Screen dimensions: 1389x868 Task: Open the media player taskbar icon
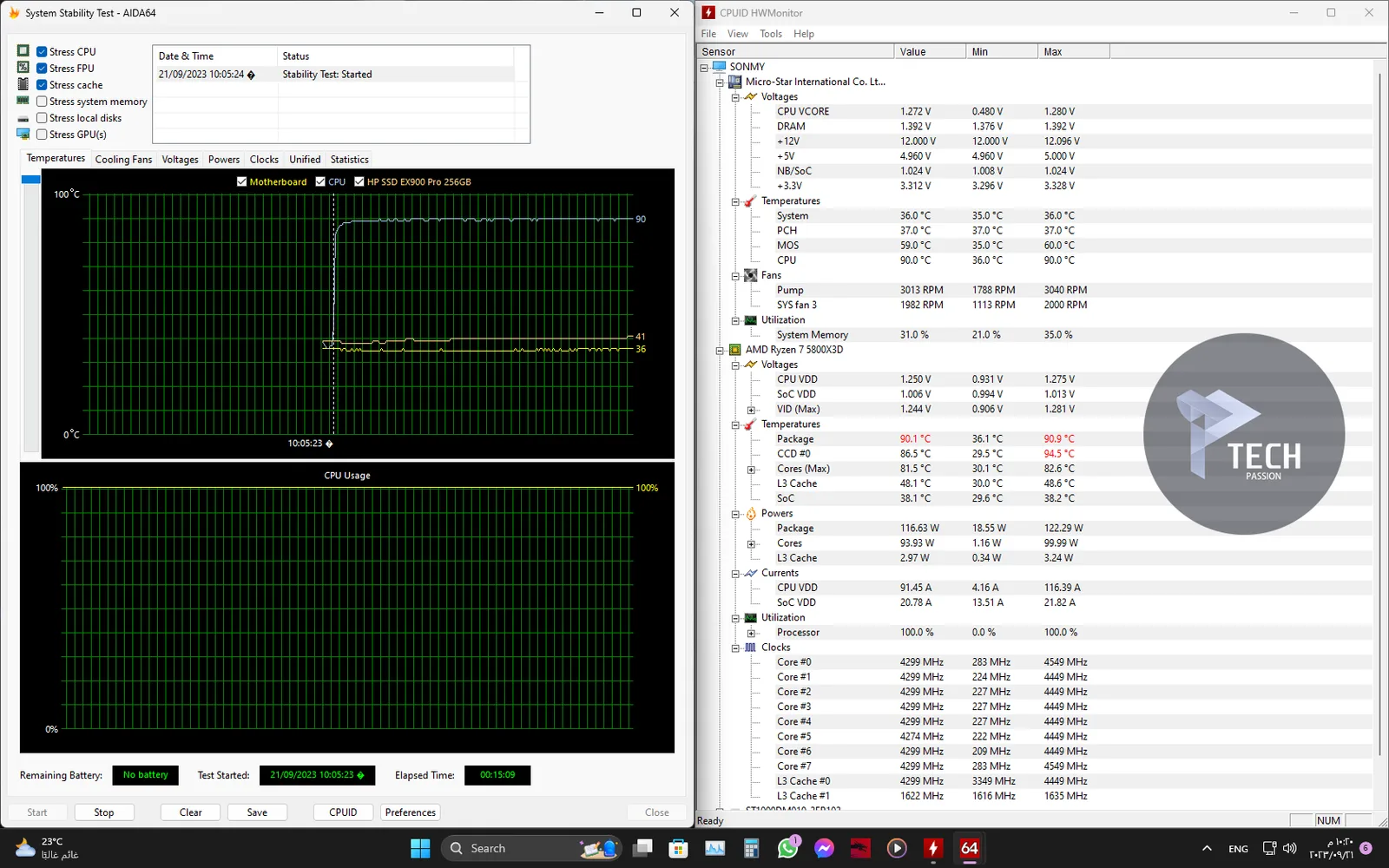(x=897, y=848)
